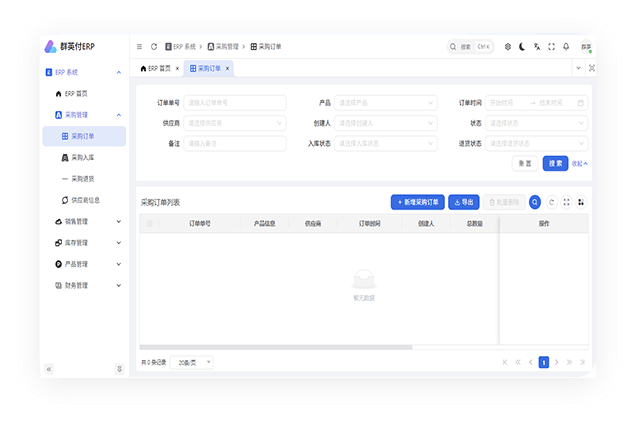Open the 状态 status dropdown

coord(536,123)
